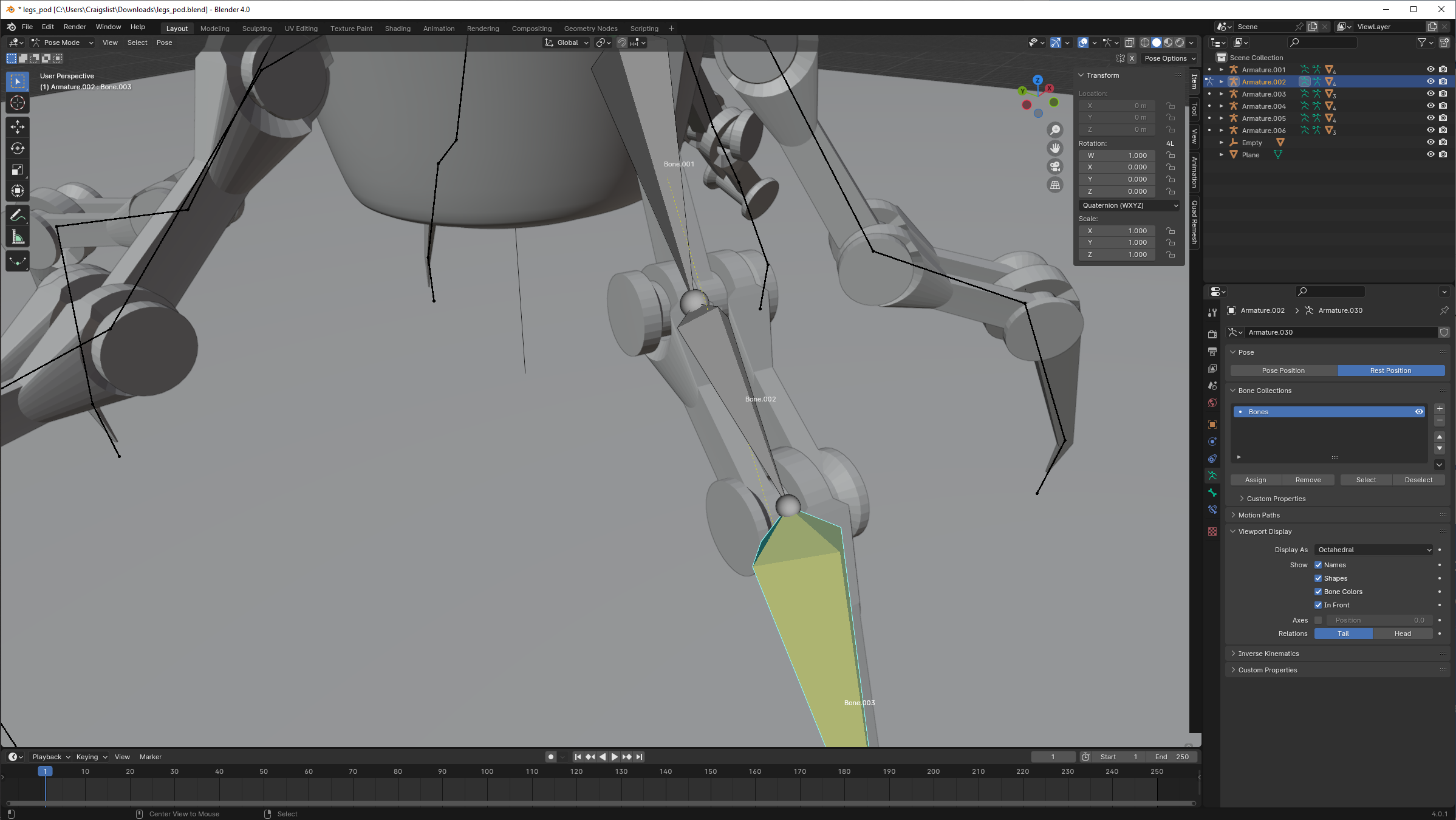Switch to Modeling workspace tab

point(215,29)
